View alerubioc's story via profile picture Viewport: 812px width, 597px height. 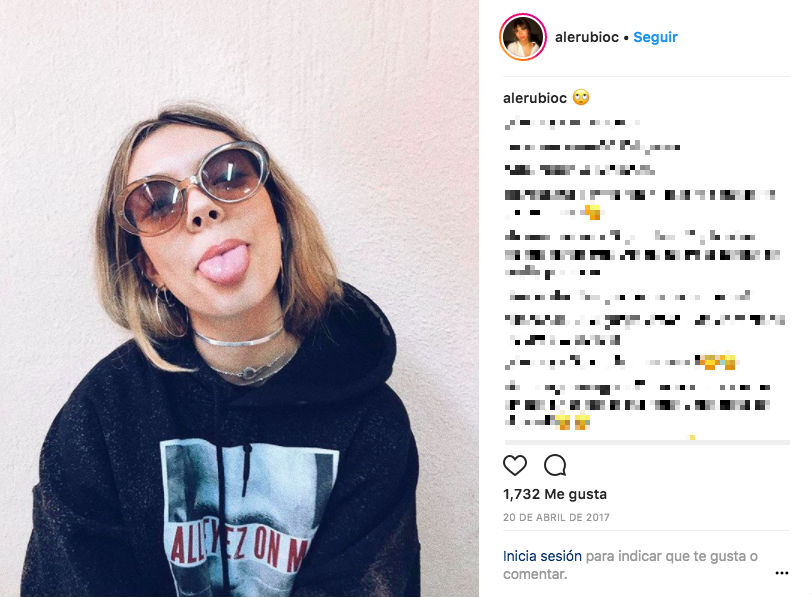pyautogui.click(x=523, y=37)
